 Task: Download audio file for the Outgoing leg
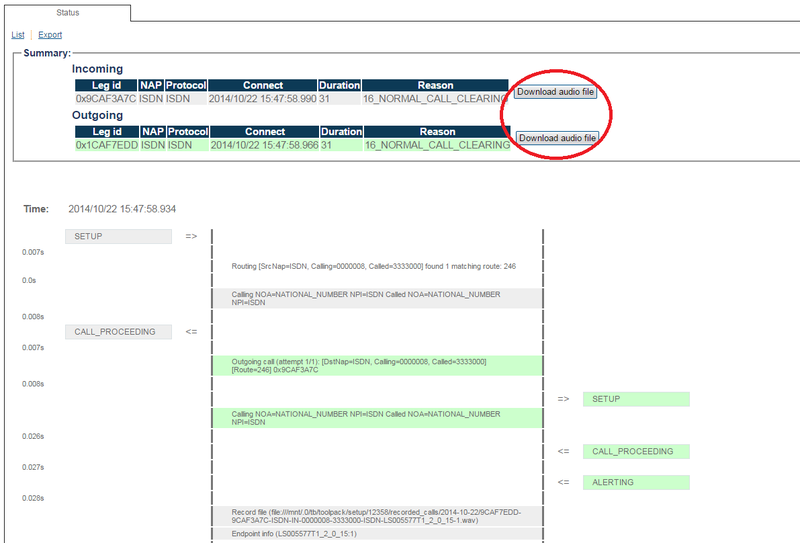pos(557,138)
